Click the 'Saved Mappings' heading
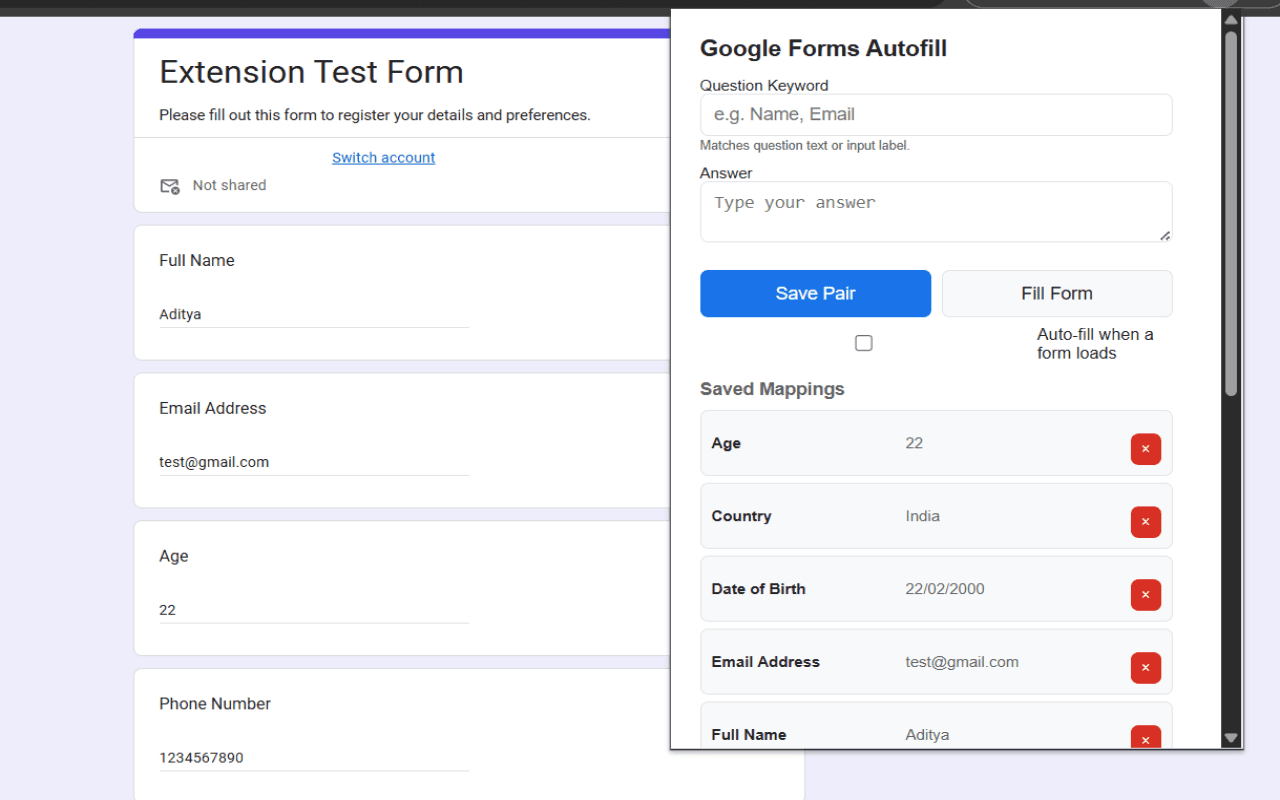The image size is (1280, 800). click(772, 389)
